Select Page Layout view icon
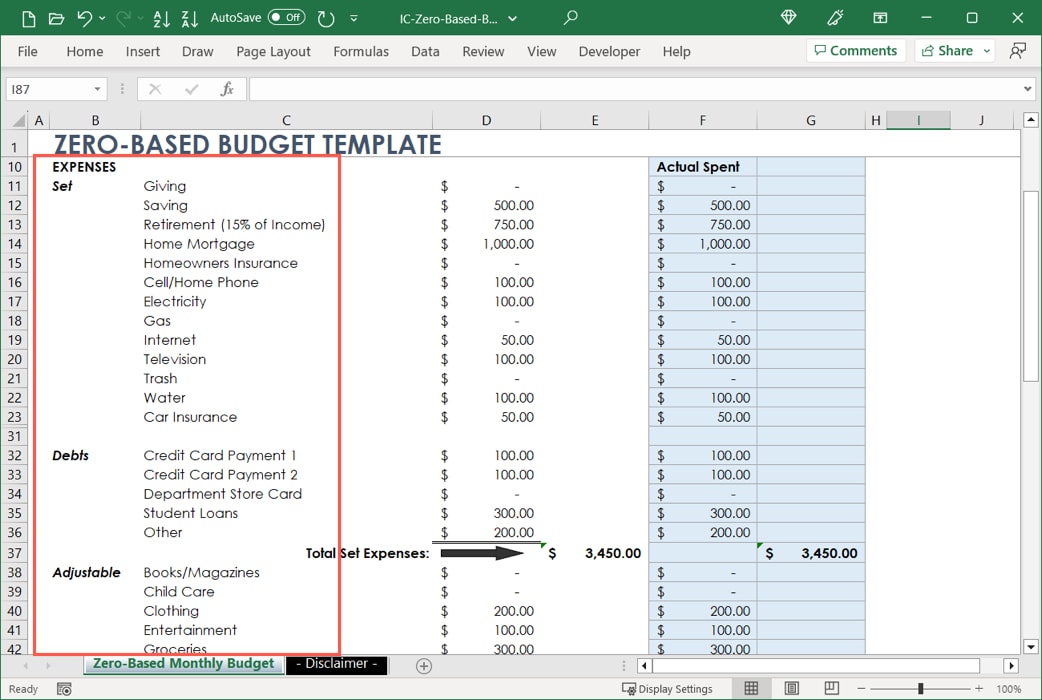Viewport: 1042px width, 700px height. 791,688
